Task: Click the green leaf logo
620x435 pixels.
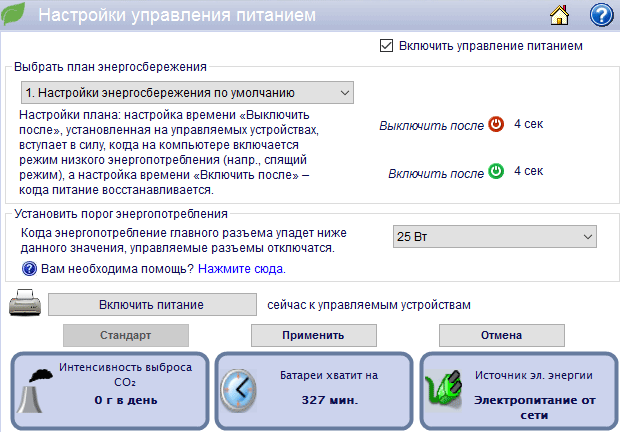Action: tap(13, 14)
